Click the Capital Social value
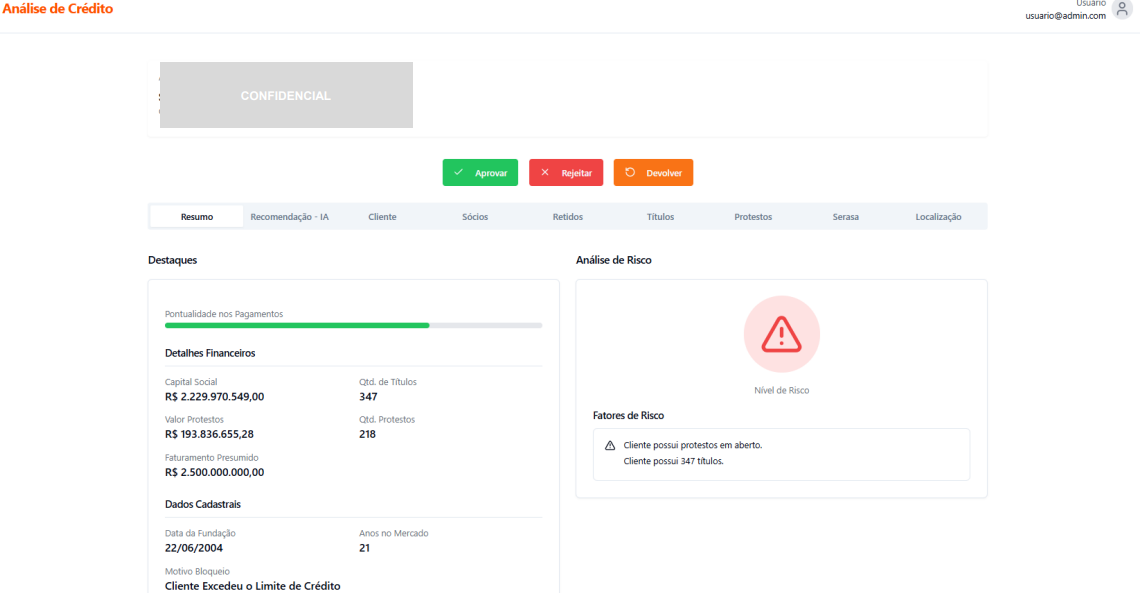Screen dimensions: 1140x593 click(x=214, y=397)
